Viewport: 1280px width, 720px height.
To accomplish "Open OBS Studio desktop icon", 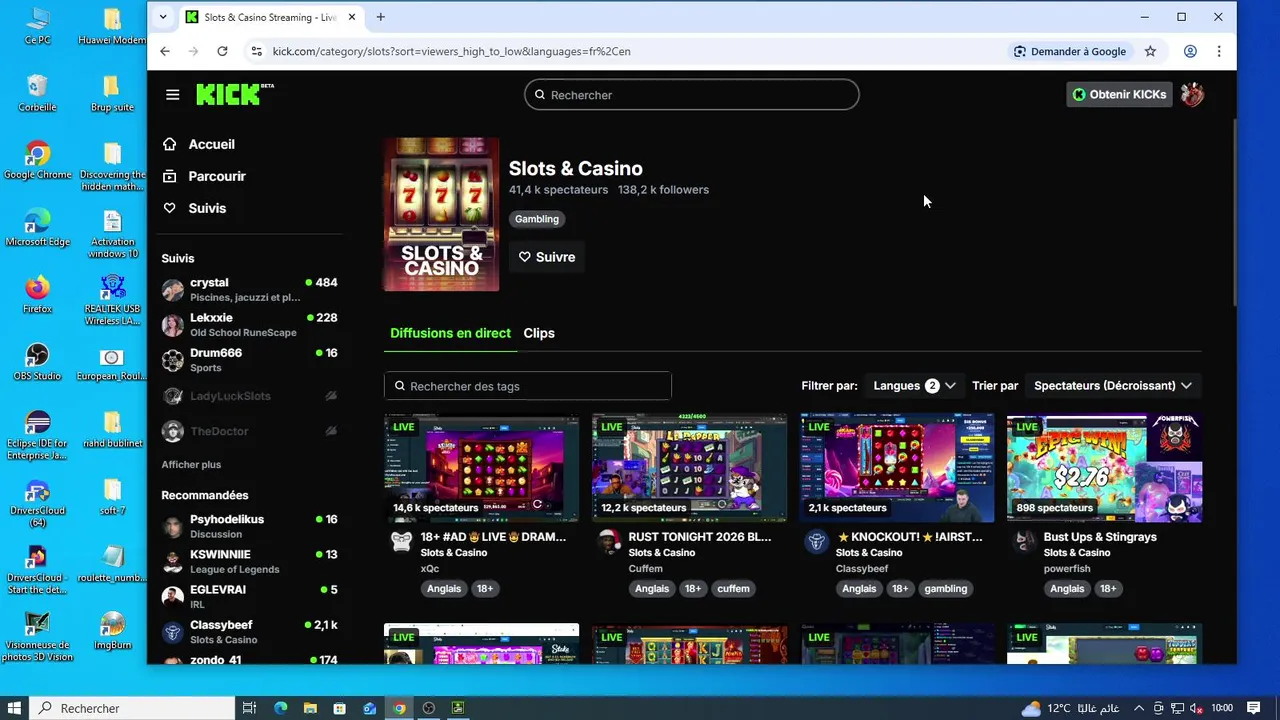I will [x=37, y=362].
